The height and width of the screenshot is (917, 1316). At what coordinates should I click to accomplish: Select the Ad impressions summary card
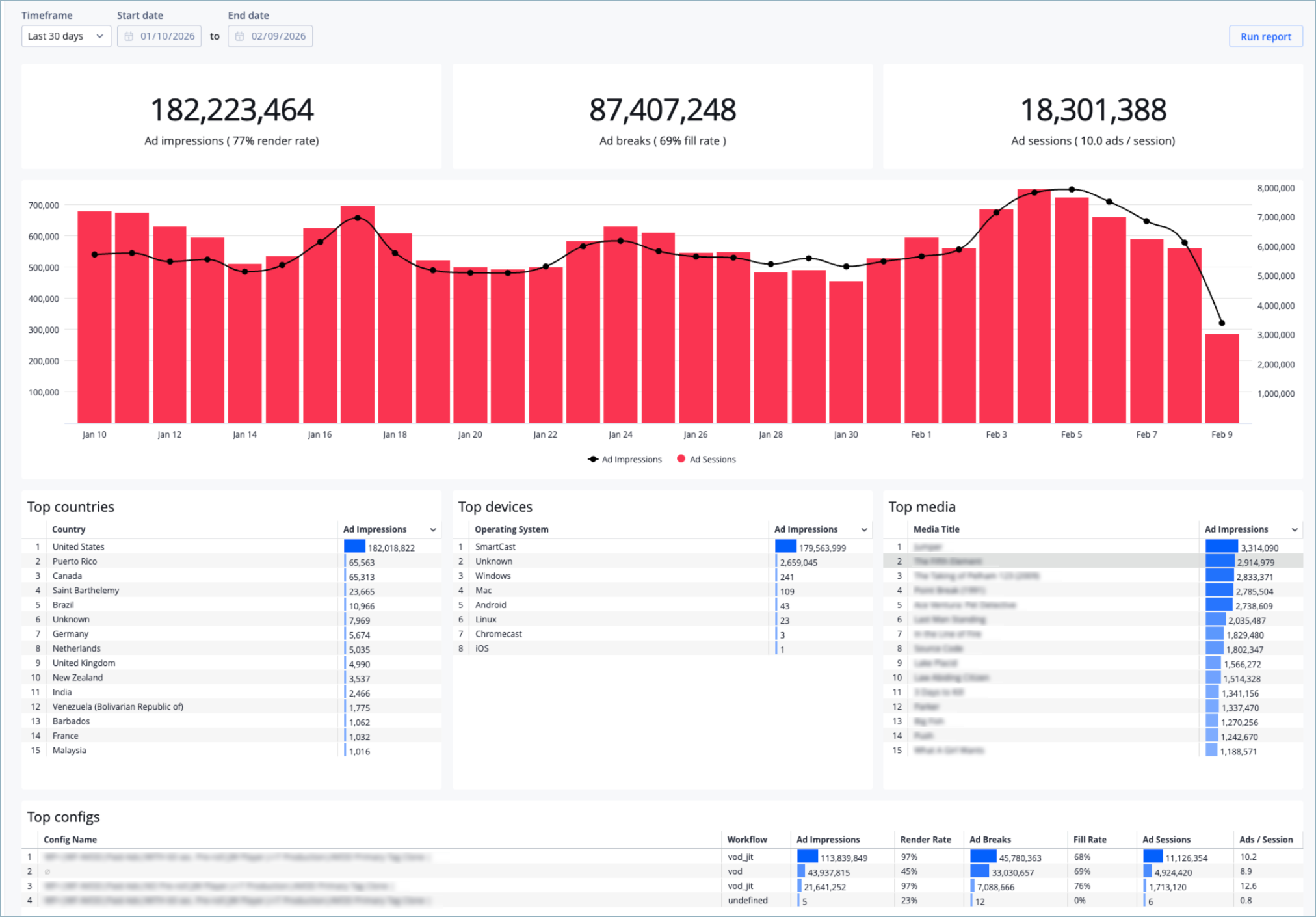(232, 117)
